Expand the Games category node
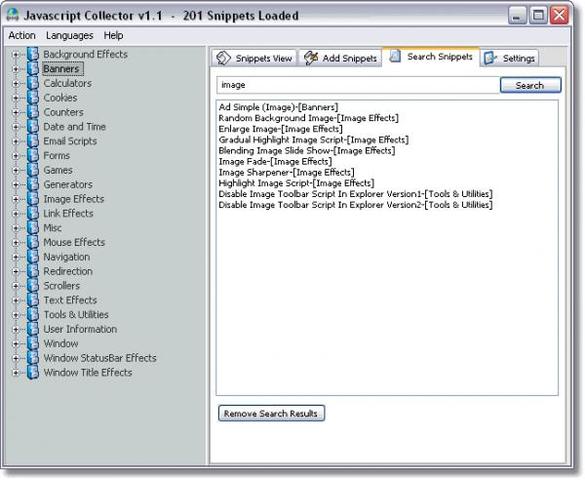 coord(15,170)
